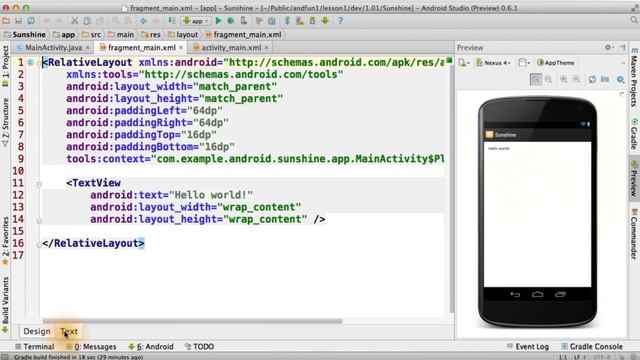The image size is (640, 360).
Task: Toggle the Preview side panel button
Action: [634, 178]
